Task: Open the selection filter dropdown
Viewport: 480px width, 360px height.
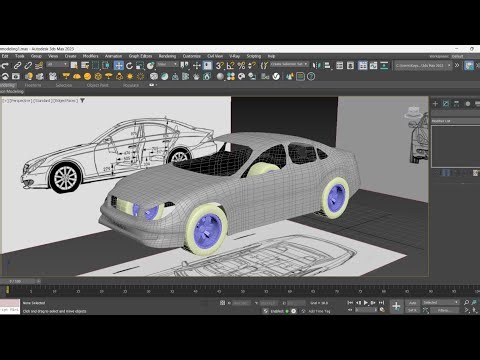Action: click(x=57, y=64)
